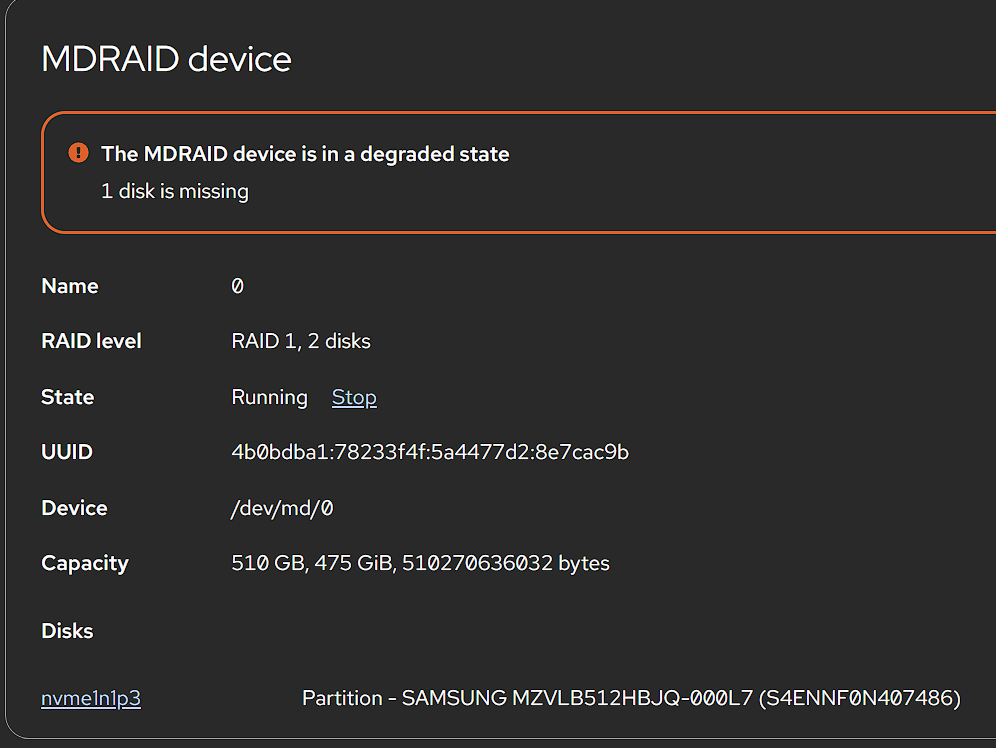Select the UUID value string
Screen dimensions: 996x748
[x=430, y=452]
